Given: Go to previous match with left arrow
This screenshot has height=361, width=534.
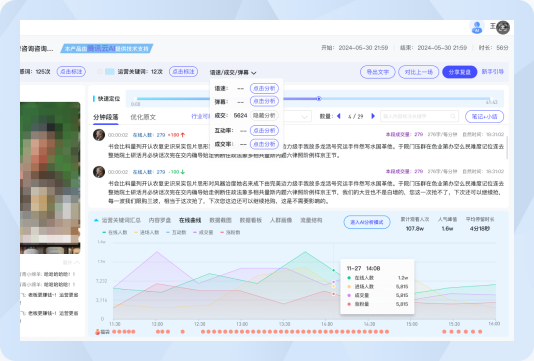Looking at the screenshot, I should [339, 116].
